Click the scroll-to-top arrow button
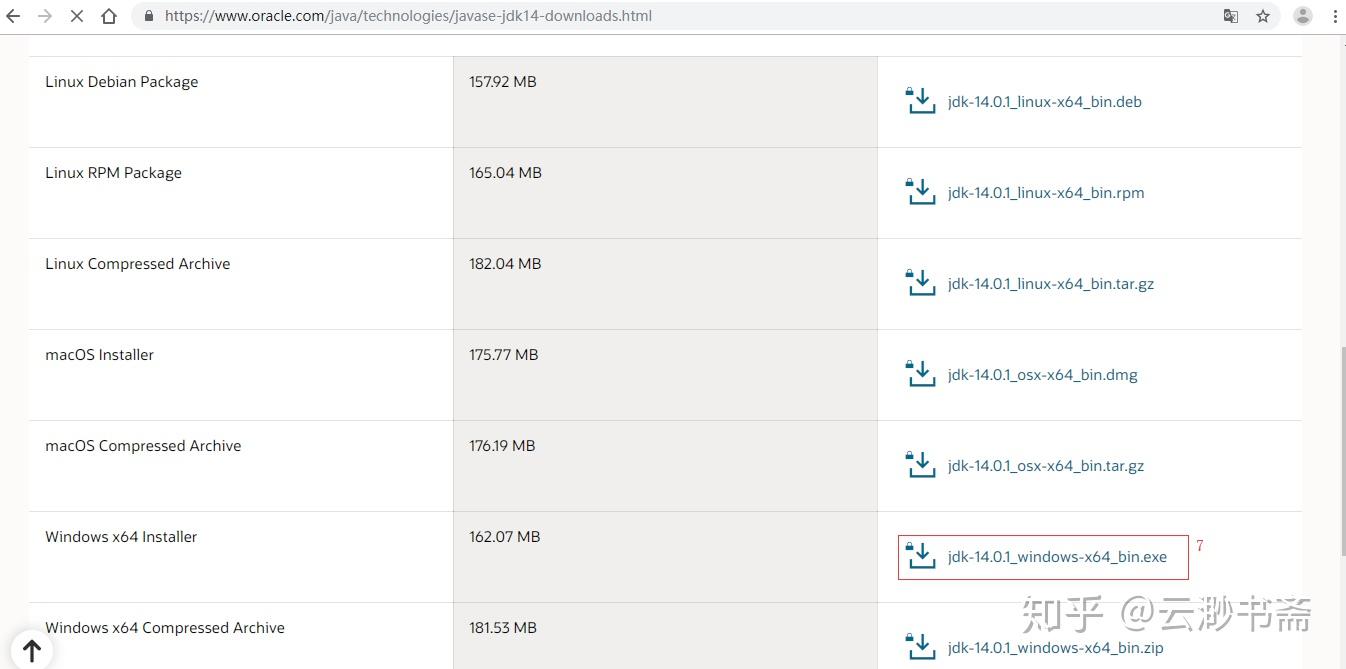This screenshot has width=1346, height=669. [x=31, y=651]
